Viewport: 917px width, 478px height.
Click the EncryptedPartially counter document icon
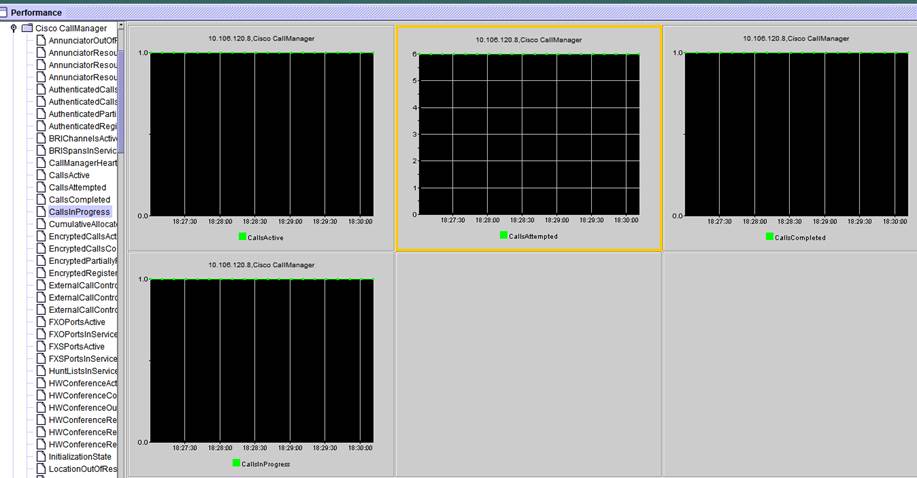(41, 261)
